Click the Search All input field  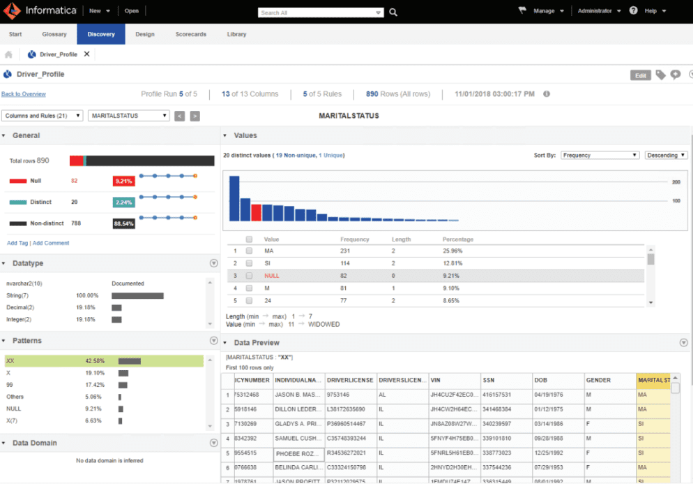tap(320, 12)
